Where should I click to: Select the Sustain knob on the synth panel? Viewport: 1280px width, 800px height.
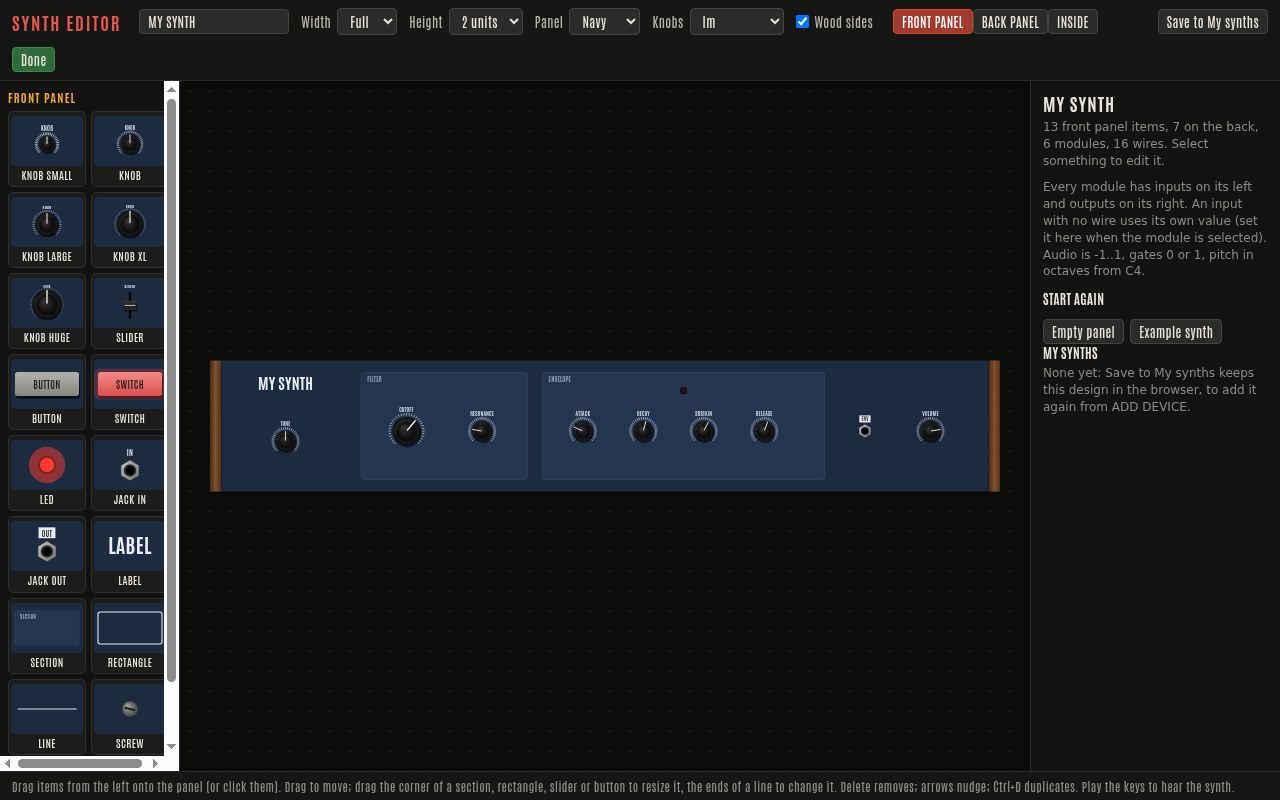pyautogui.click(x=704, y=430)
